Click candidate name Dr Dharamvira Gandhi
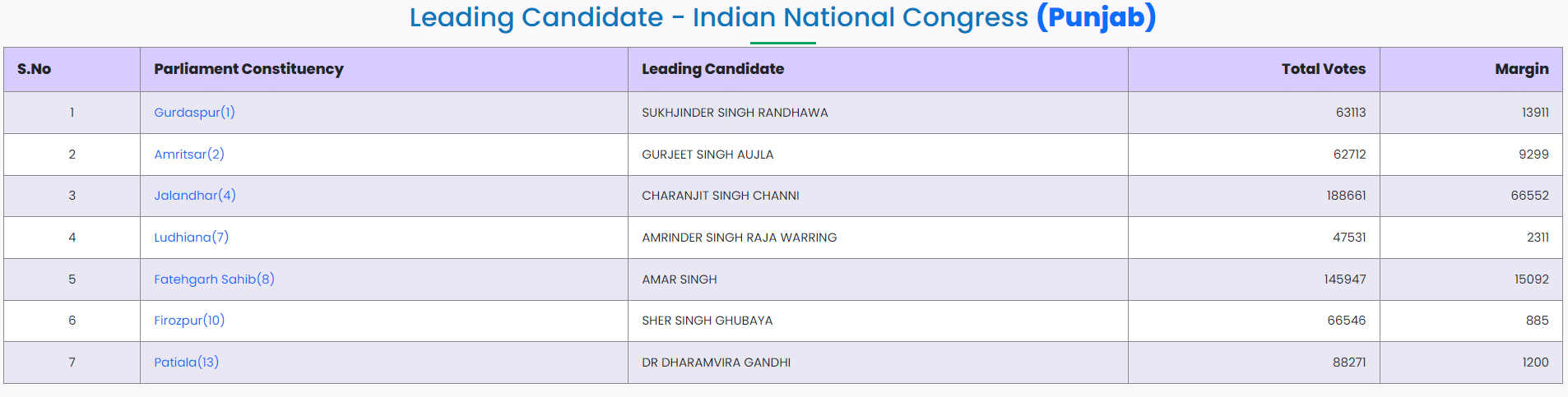Image resolution: width=1568 pixels, height=397 pixels. 716,362
